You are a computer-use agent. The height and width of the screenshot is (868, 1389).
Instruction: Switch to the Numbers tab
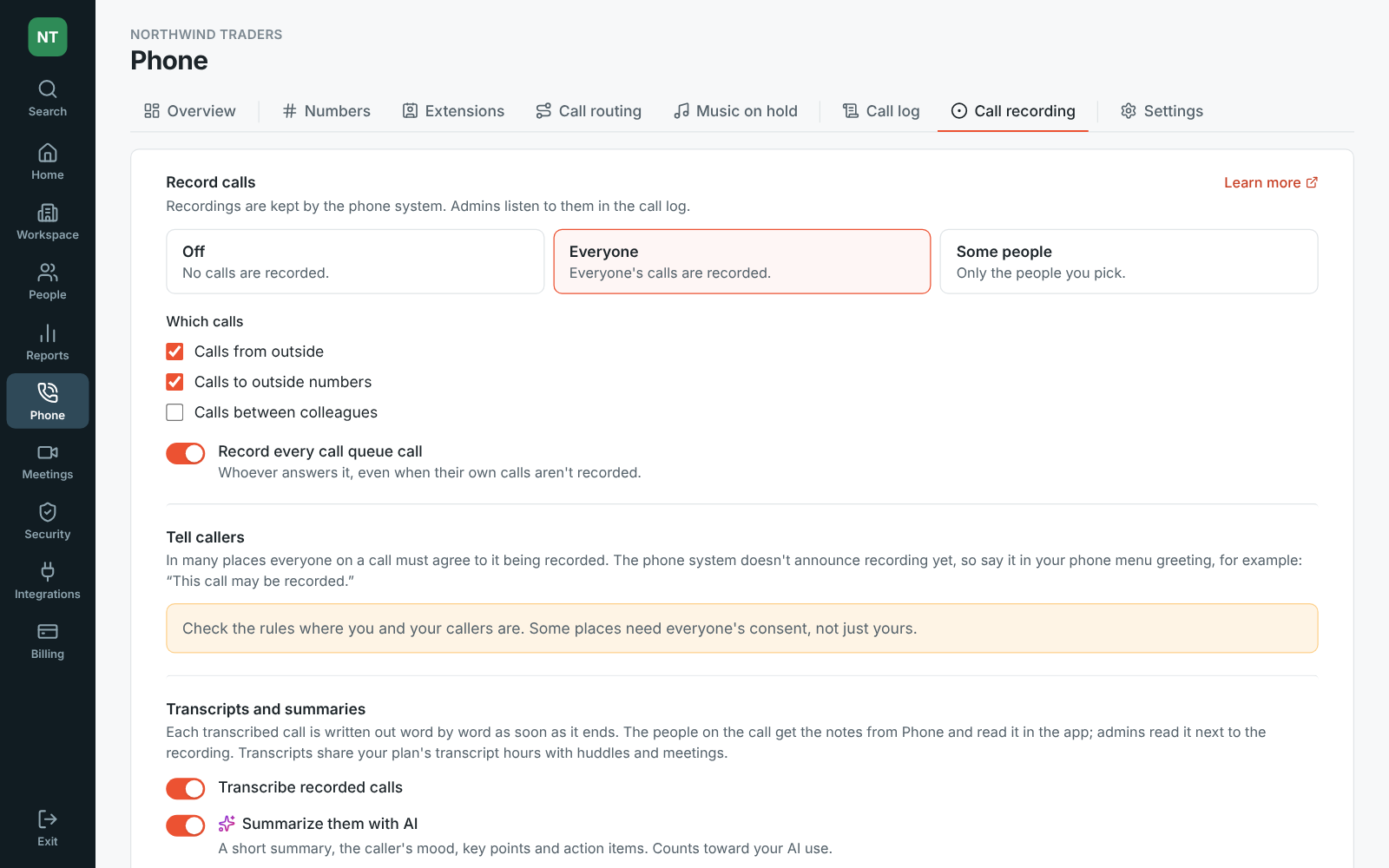326,111
